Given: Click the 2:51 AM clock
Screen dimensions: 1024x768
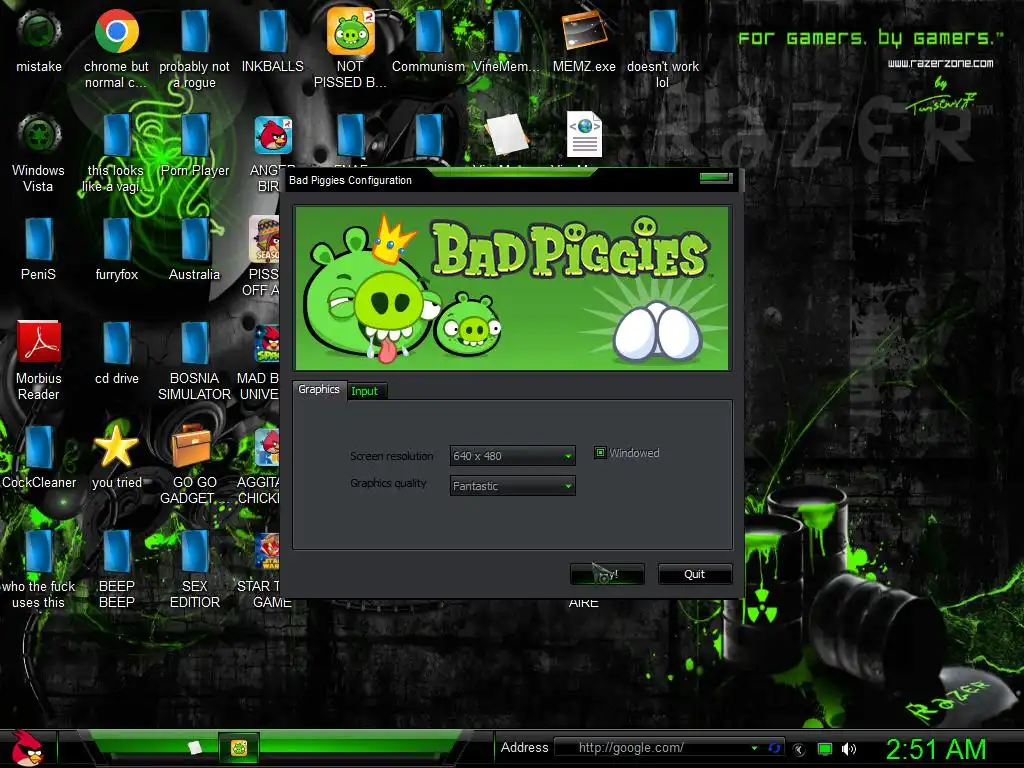Looking at the screenshot, I should (x=935, y=749).
